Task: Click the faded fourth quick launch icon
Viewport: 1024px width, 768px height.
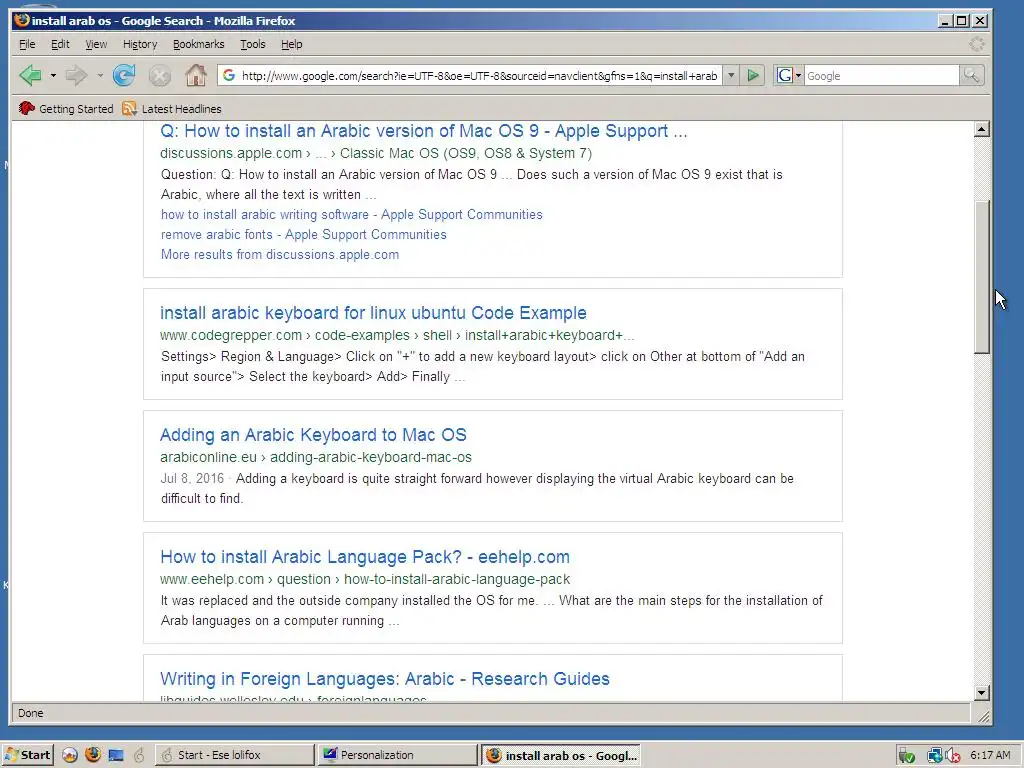Action: 139,756
